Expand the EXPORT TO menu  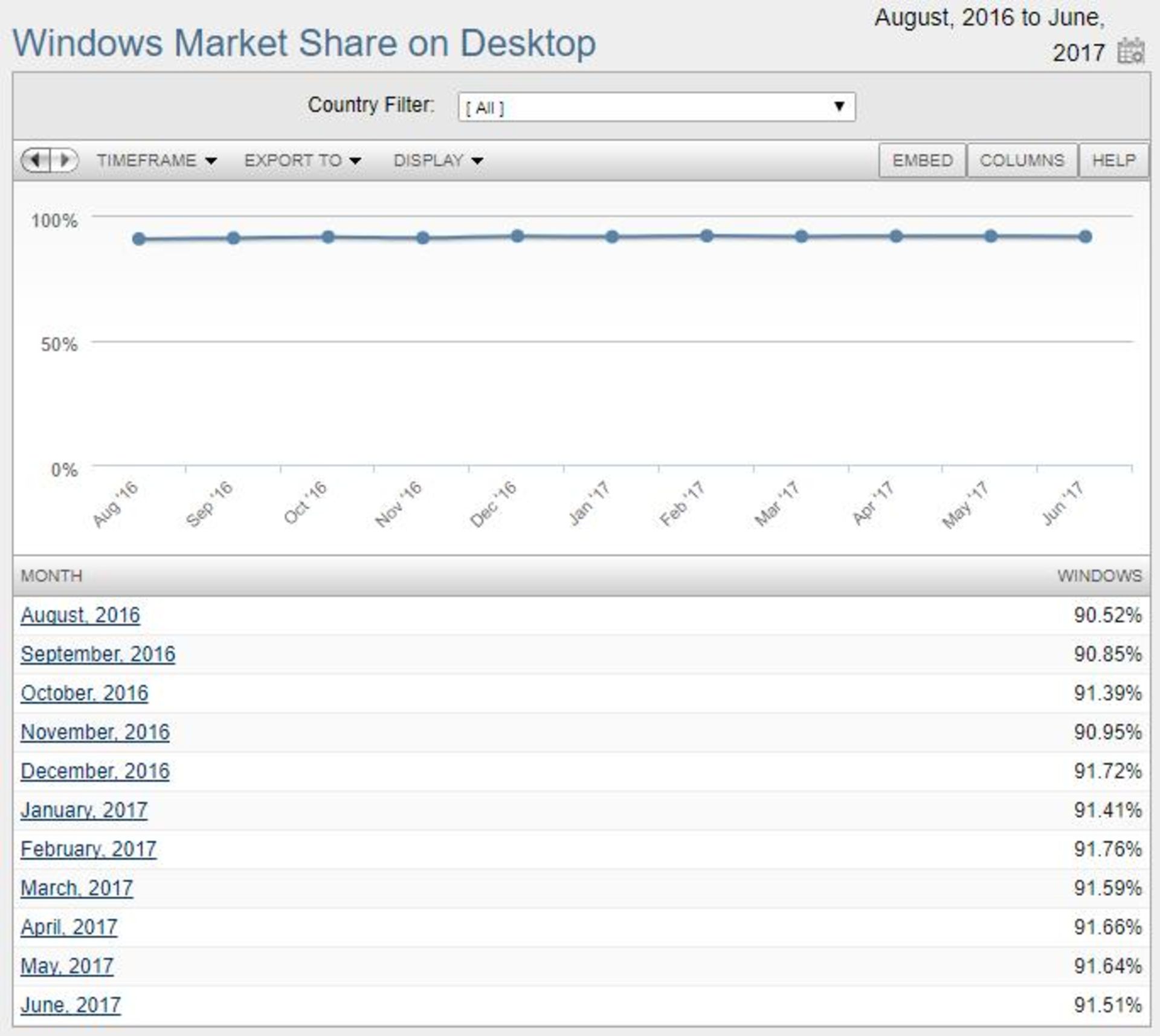tap(302, 161)
